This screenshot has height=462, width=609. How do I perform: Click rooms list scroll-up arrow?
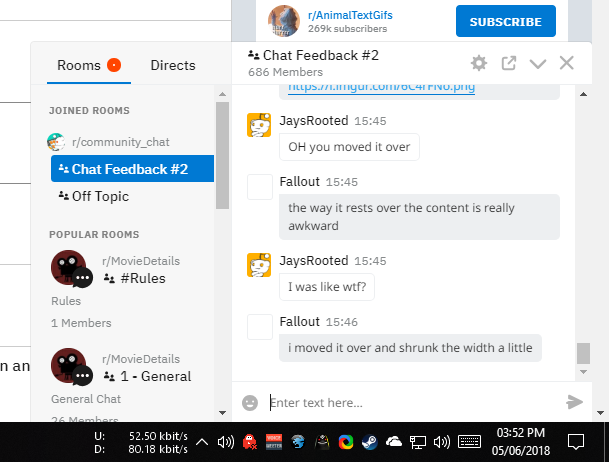tap(222, 94)
